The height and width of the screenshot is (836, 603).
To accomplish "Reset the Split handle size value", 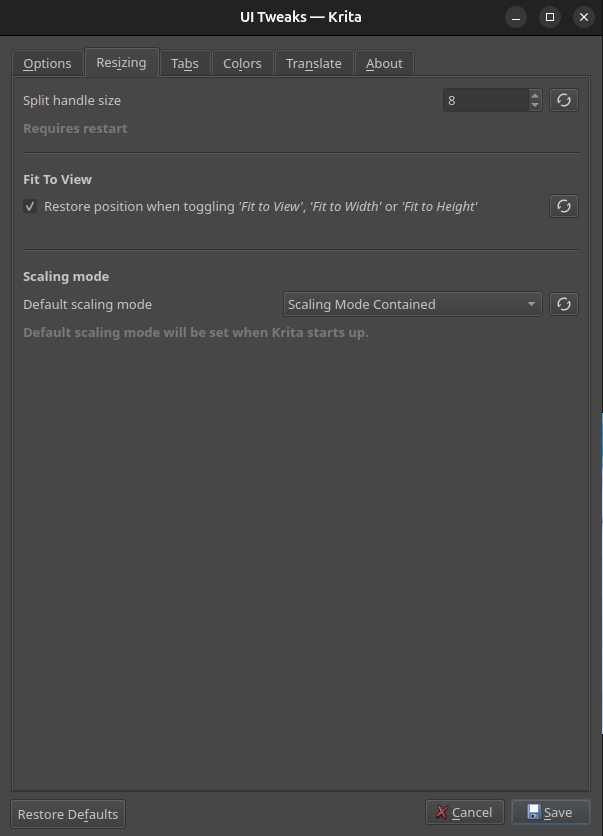I will coord(564,100).
